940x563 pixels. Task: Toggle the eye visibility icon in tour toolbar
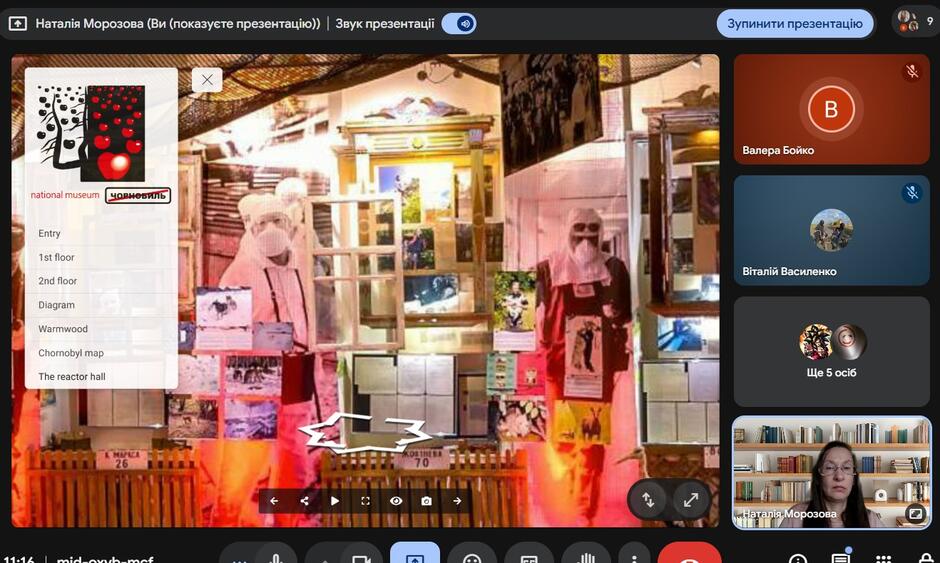396,501
